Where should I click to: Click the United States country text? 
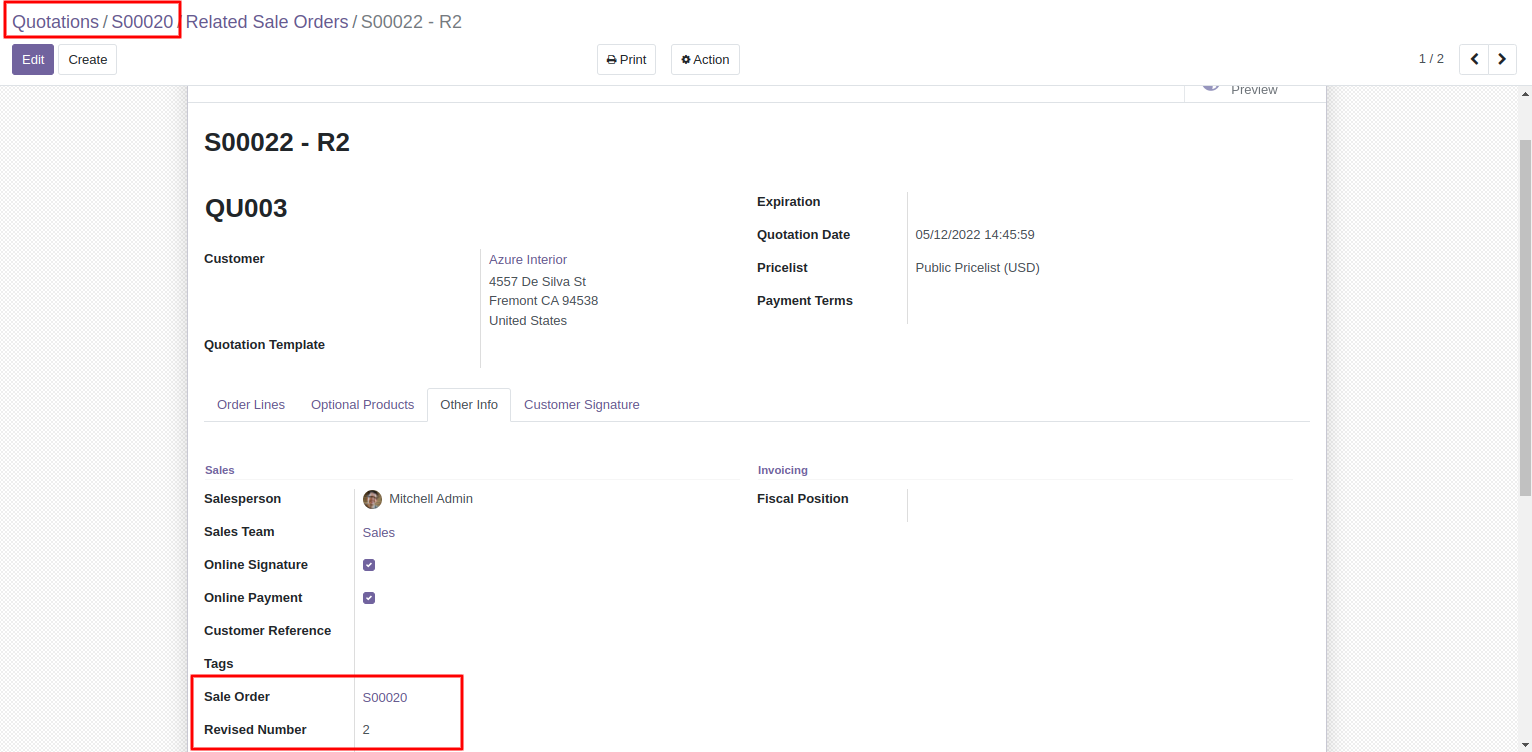click(528, 321)
